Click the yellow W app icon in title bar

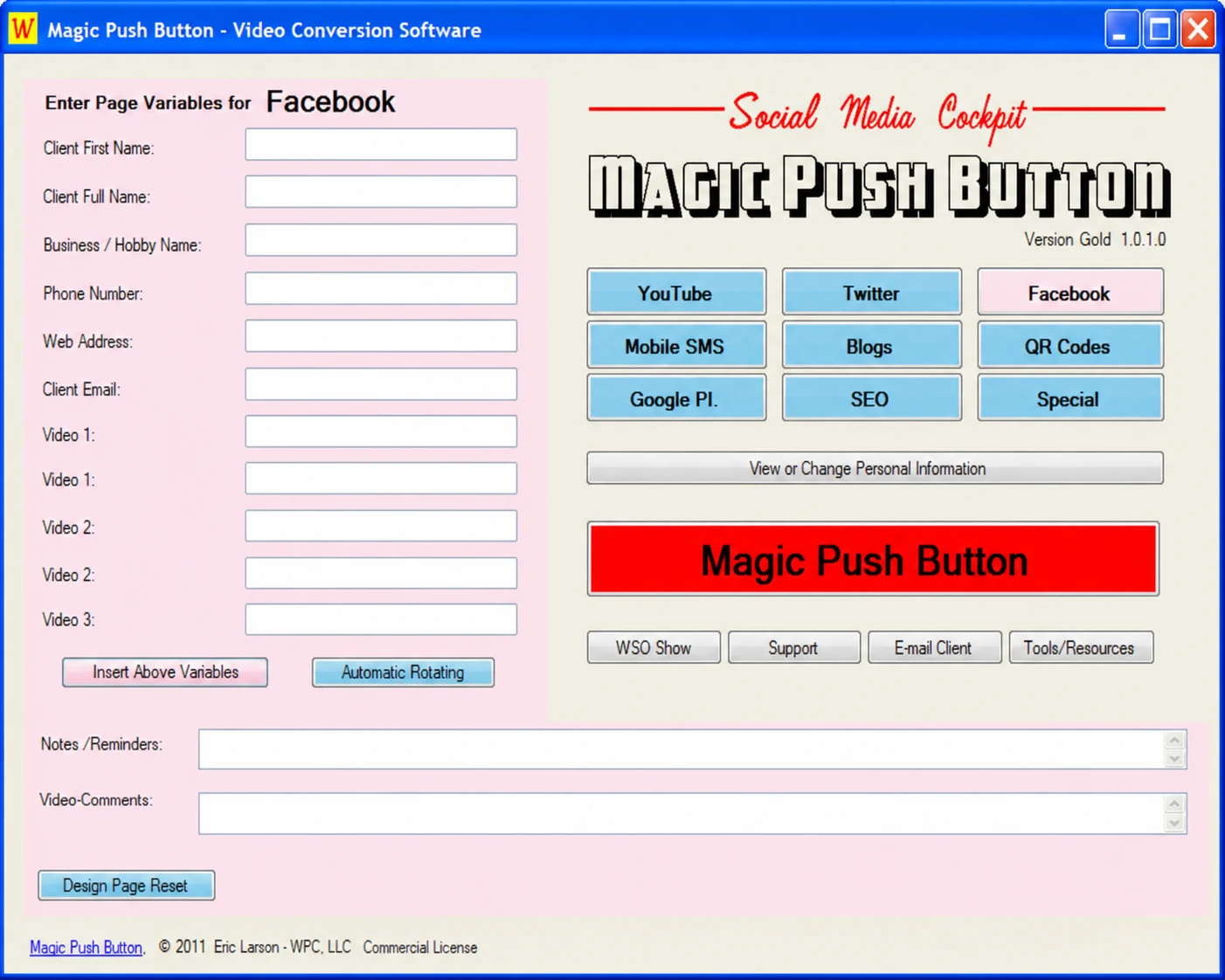click(23, 29)
